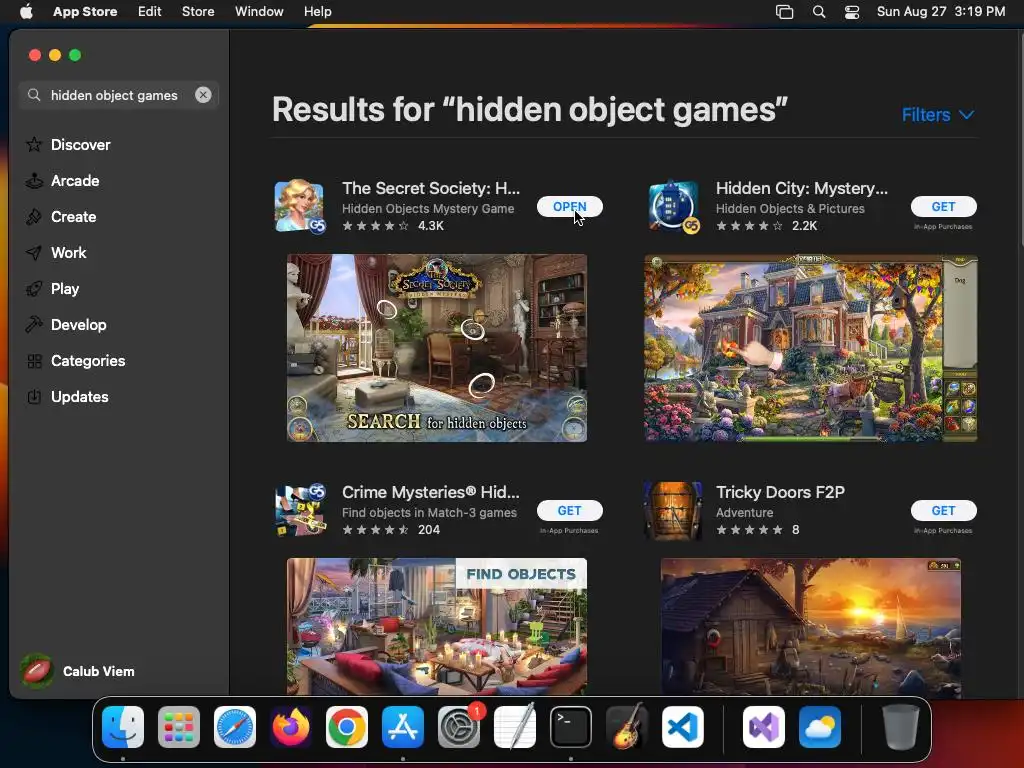
Task: Click the Calub Viem account avatar
Action: [37, 671]
